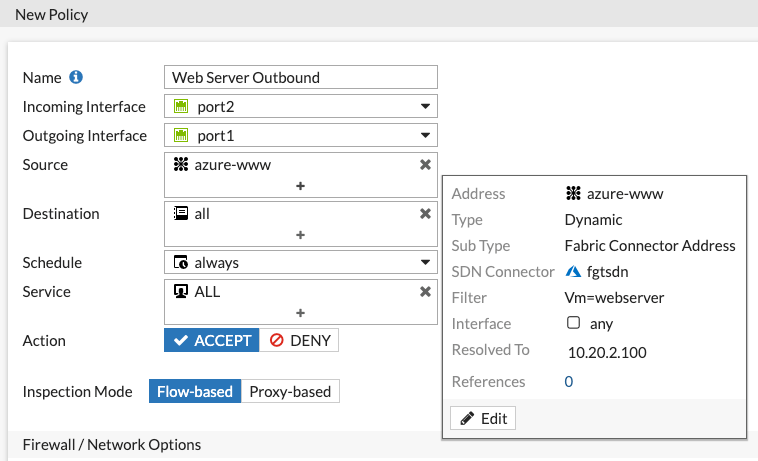The image size is (758, 461).
Task: Add another destination with plus icon
Action: tap(300, 235)
